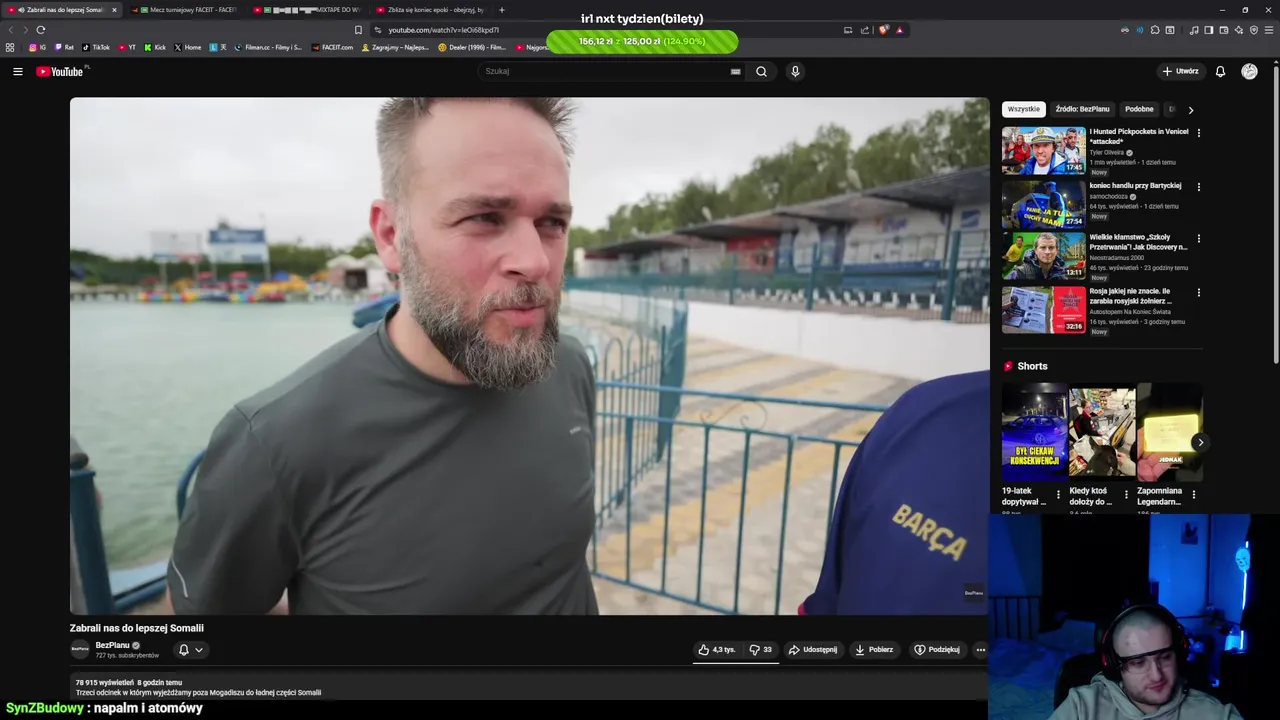Open YouTube notifications bell
The width and height of the screenshot is (1280, 720).
tap(1220, 71)
